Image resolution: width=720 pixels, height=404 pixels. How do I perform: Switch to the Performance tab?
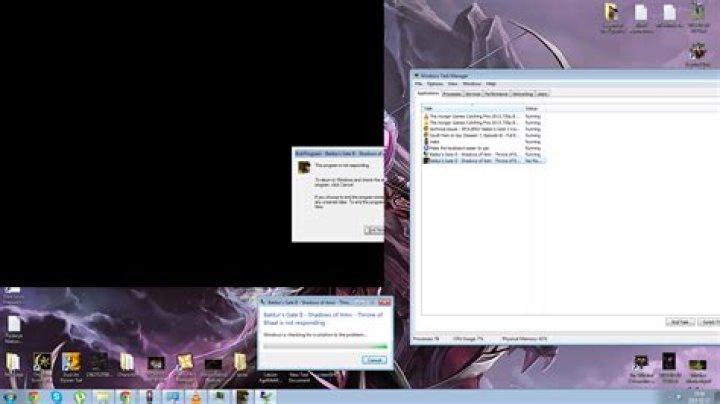point(496,94)
